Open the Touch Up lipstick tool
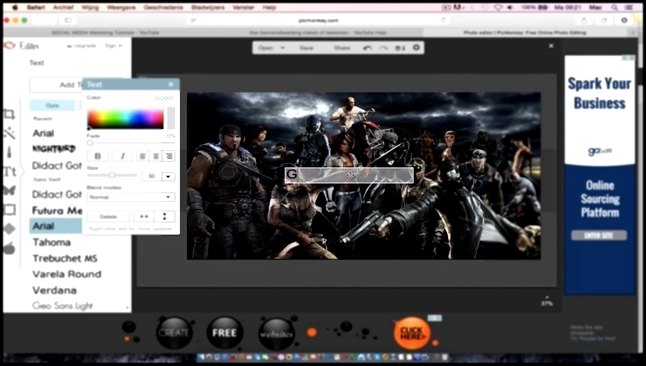This screenshot has width=646, height=366. tap(9, 152)
